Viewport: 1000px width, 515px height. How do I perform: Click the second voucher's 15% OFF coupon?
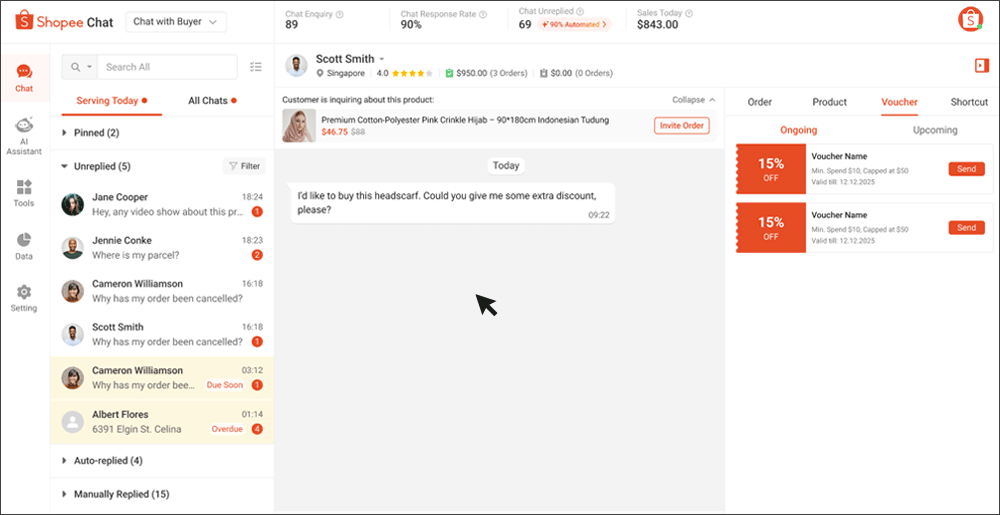770,228
